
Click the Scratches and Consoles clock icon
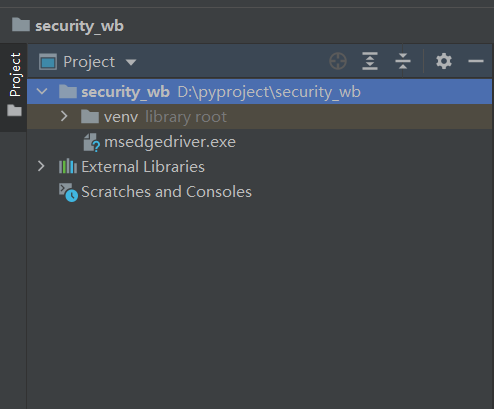[68, 192]
